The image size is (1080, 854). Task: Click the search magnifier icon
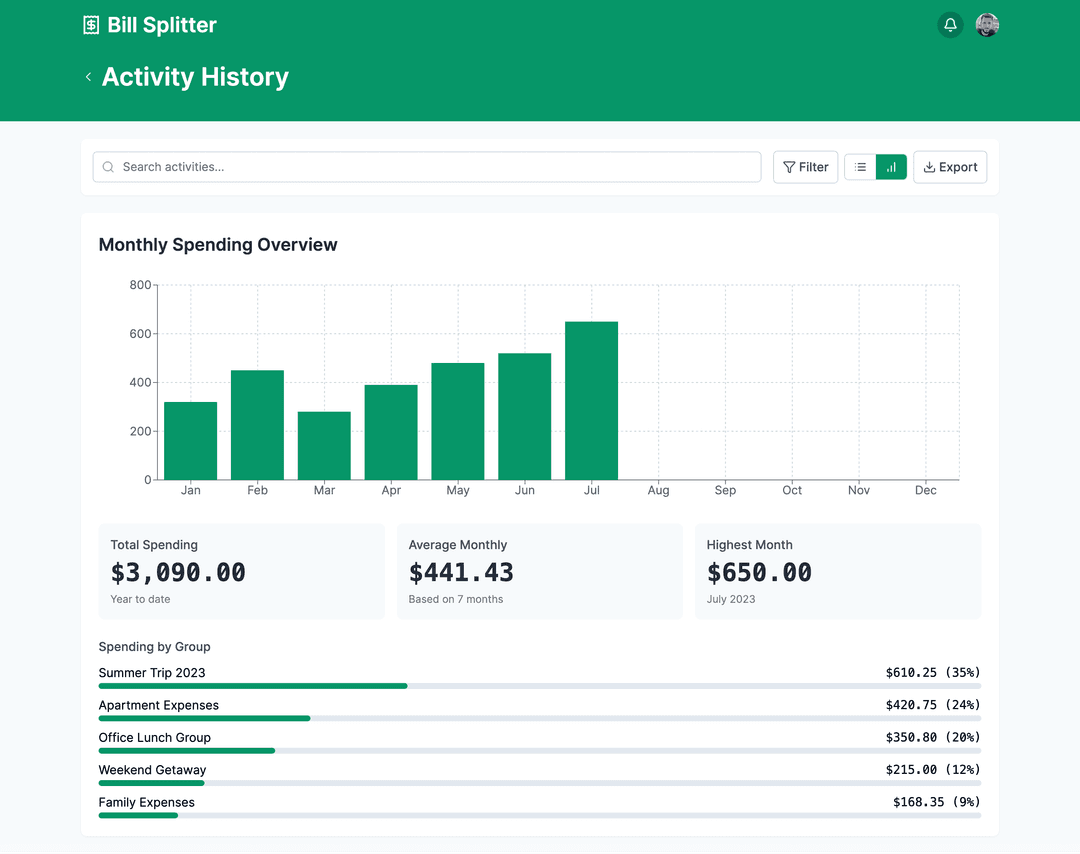[108, 167]
